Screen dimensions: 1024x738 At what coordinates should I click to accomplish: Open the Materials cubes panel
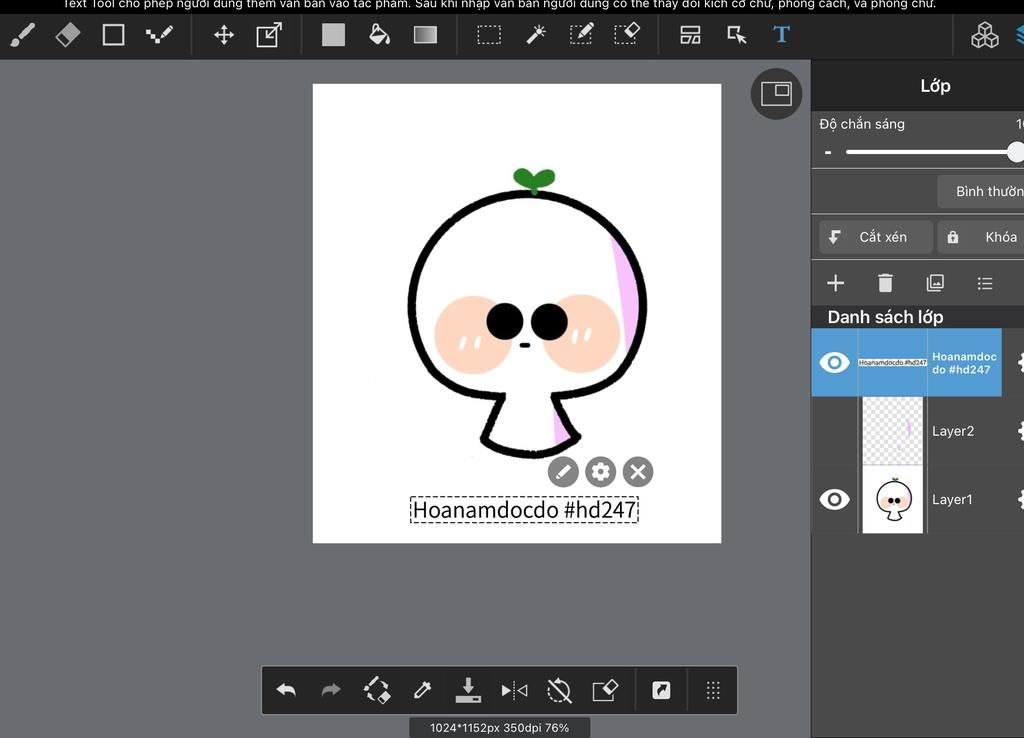point(985,35)
